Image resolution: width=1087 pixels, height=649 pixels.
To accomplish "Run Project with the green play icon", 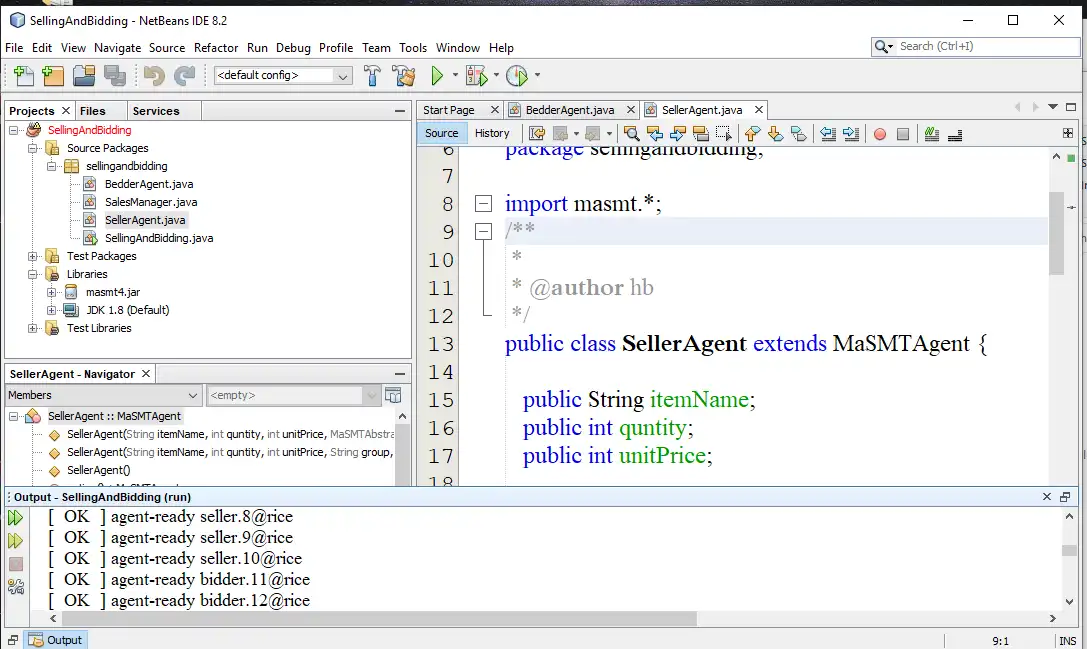I will (x=437, y=76).
